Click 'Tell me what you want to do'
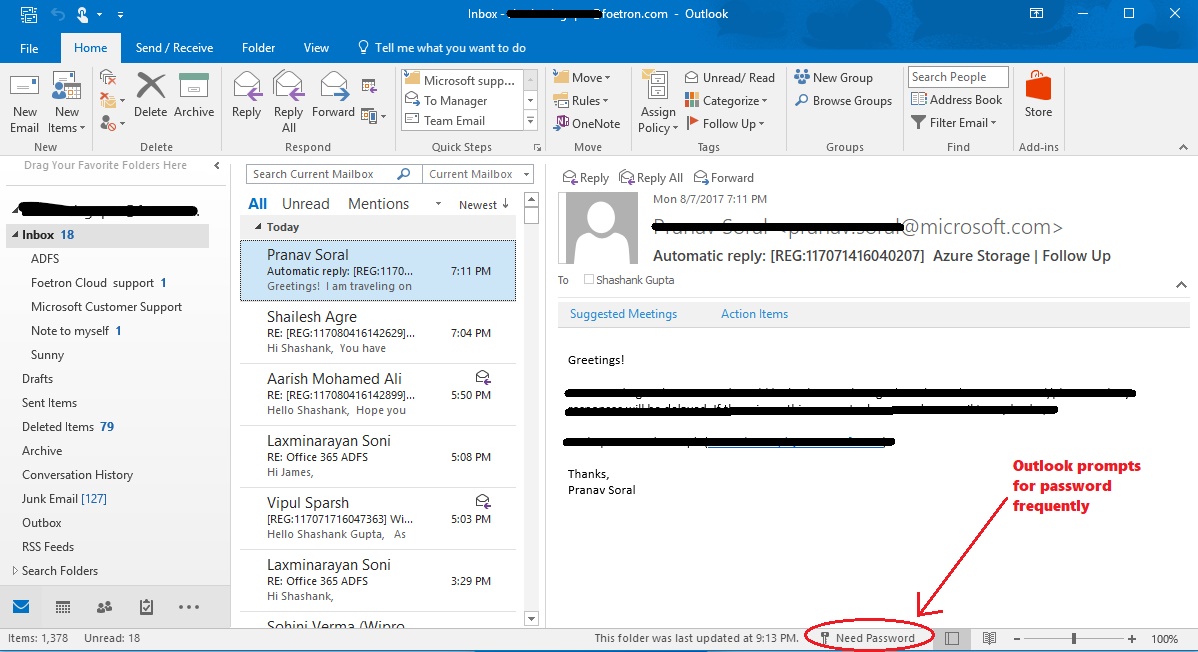 [442, 47]
